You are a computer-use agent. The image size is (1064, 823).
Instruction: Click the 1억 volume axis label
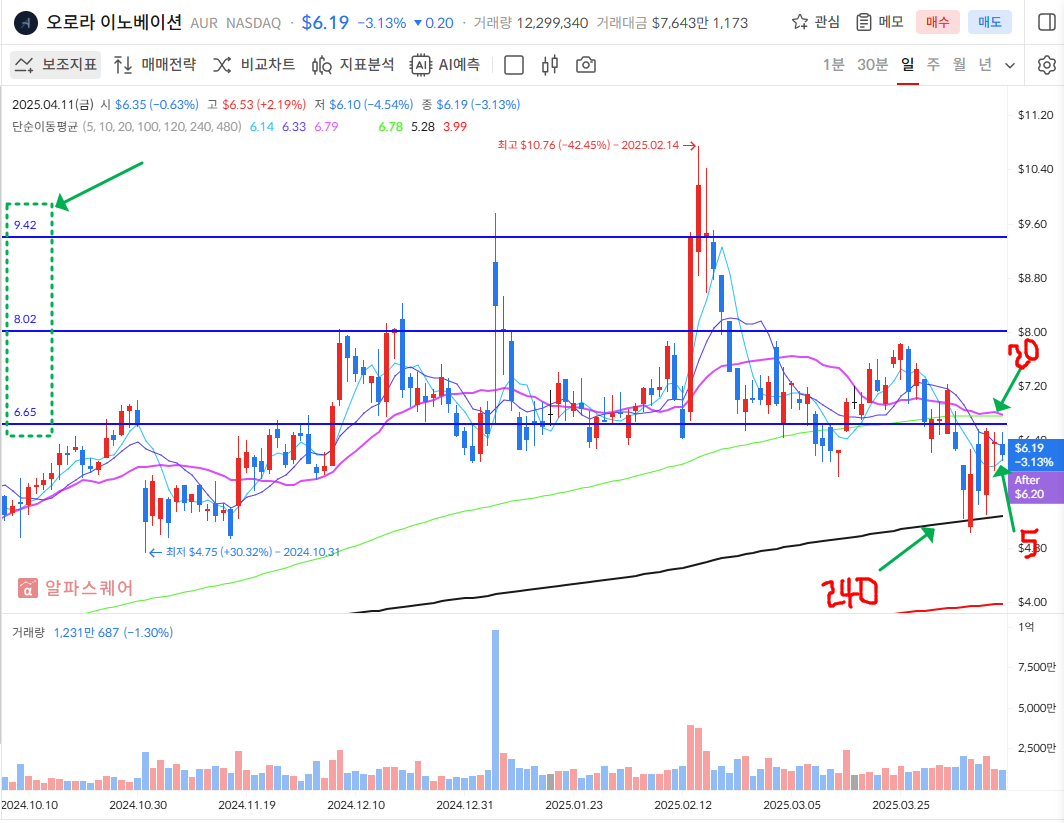[1026, 626]
